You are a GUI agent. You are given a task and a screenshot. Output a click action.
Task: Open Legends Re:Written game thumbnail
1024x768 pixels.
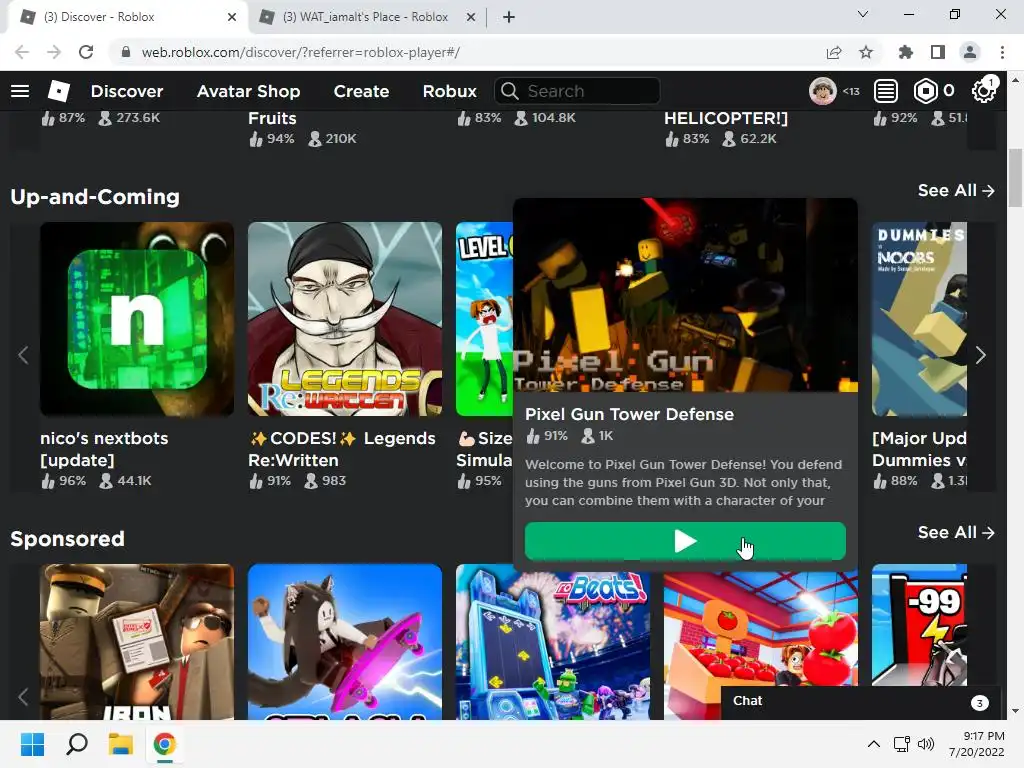tap(345, 319)
